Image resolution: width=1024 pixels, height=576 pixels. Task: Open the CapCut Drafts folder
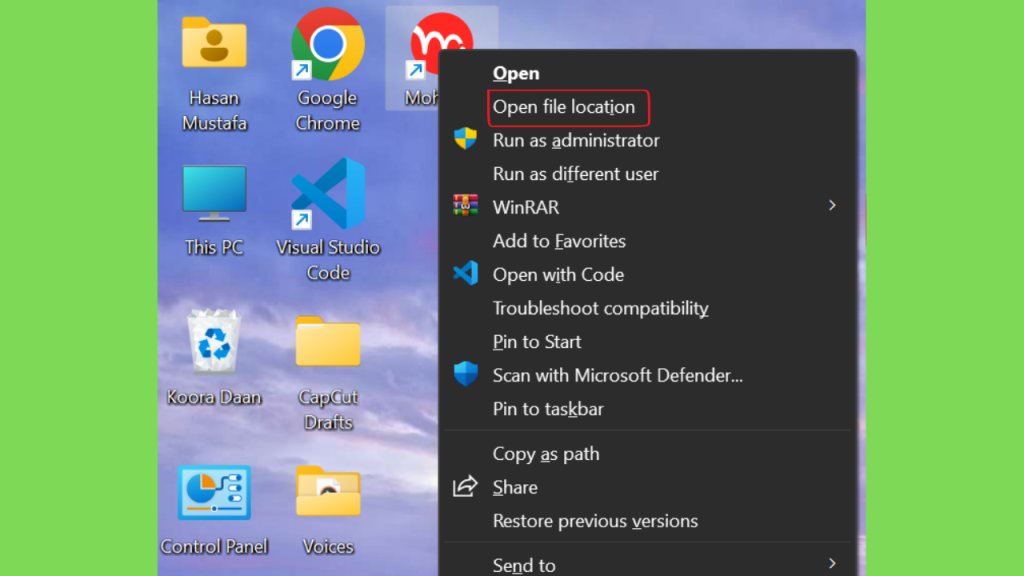coord(328,342)
